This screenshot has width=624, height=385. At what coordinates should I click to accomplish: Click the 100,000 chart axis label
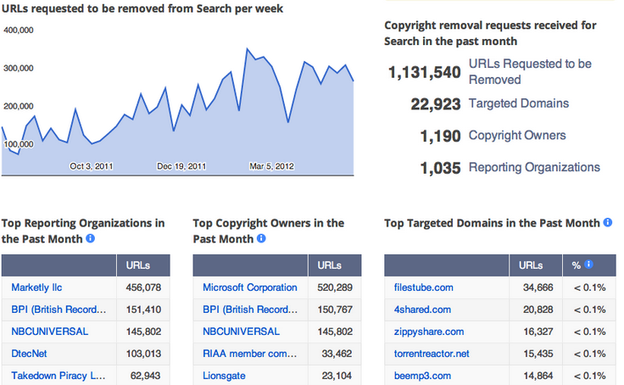pos(18,144)
